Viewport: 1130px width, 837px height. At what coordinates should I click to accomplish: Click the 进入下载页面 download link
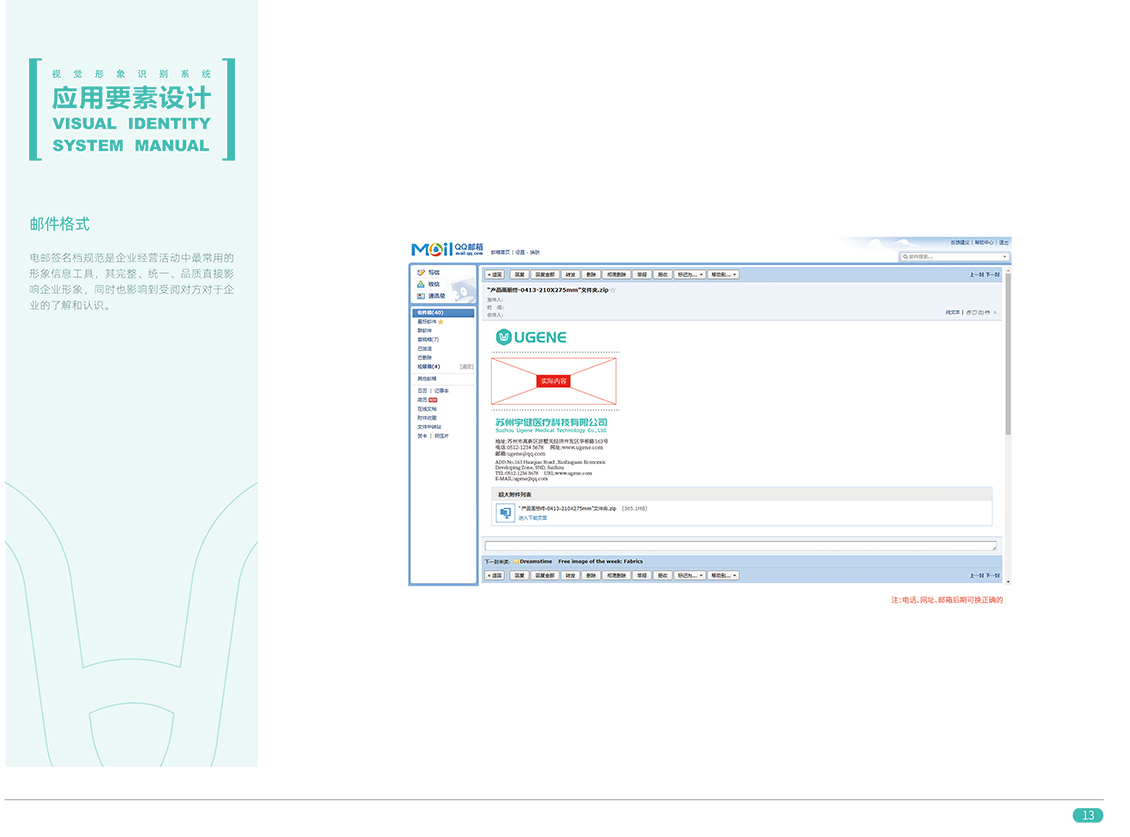pos(533,518)
